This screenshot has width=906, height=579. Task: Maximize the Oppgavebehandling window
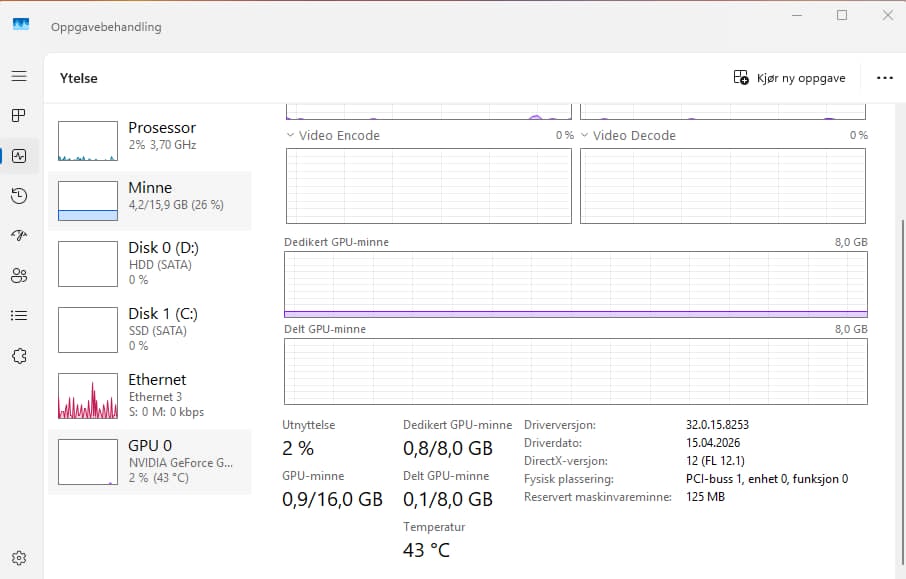pyautogui.click(x=842, y=15)
